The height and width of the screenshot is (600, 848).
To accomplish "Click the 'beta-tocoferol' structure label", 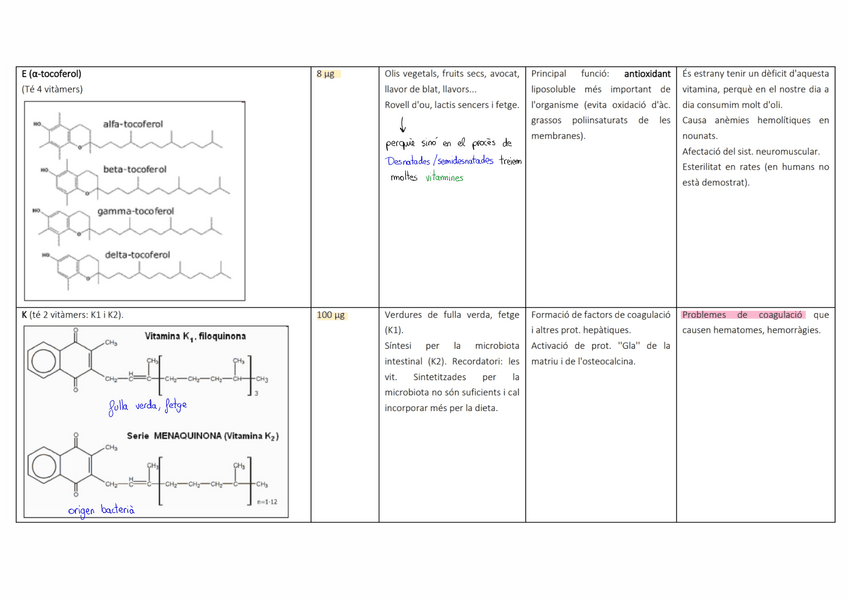I will click(x=135, y=169).
